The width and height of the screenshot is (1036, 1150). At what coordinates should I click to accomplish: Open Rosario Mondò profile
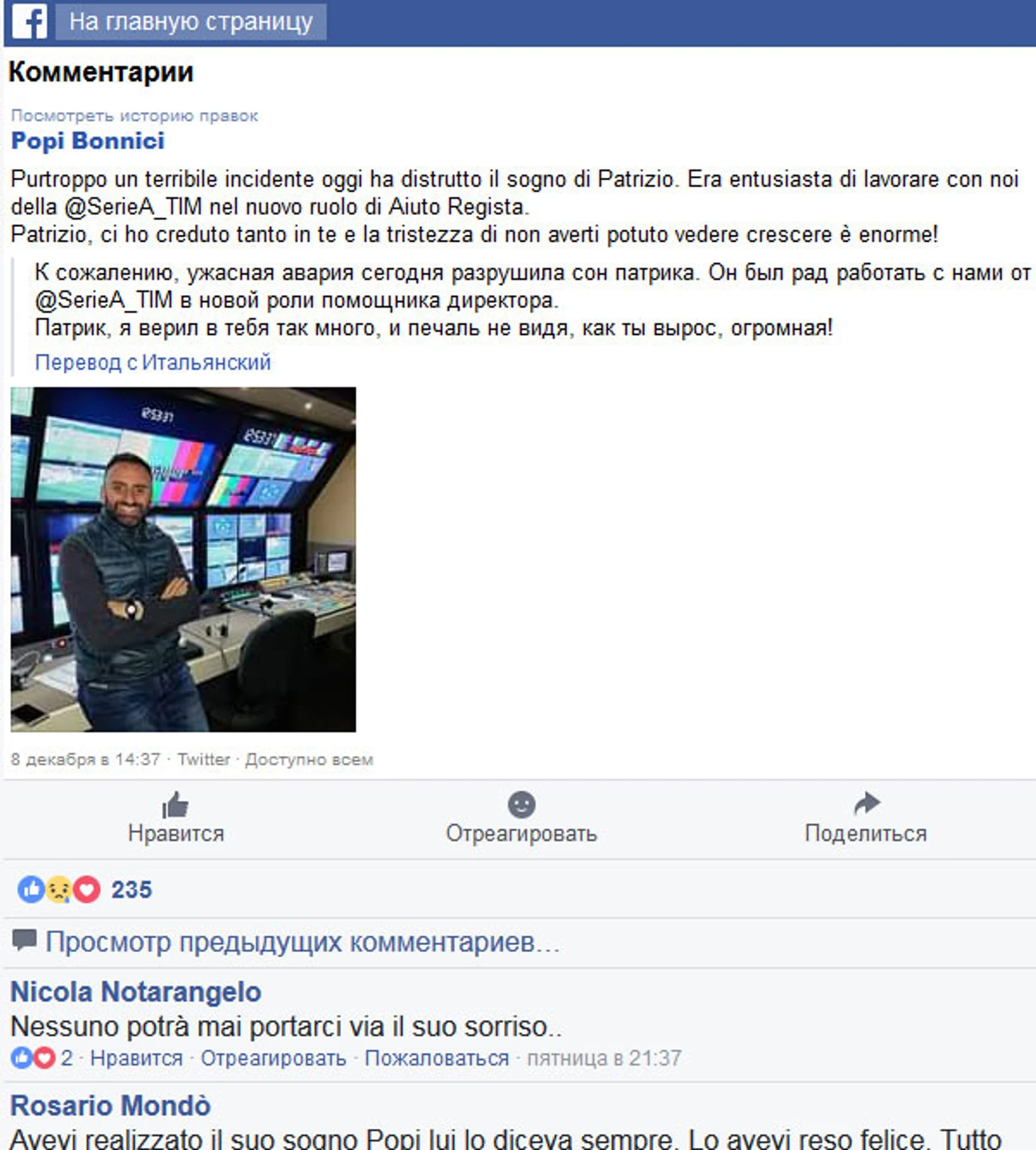click(x=110, y=1105)
